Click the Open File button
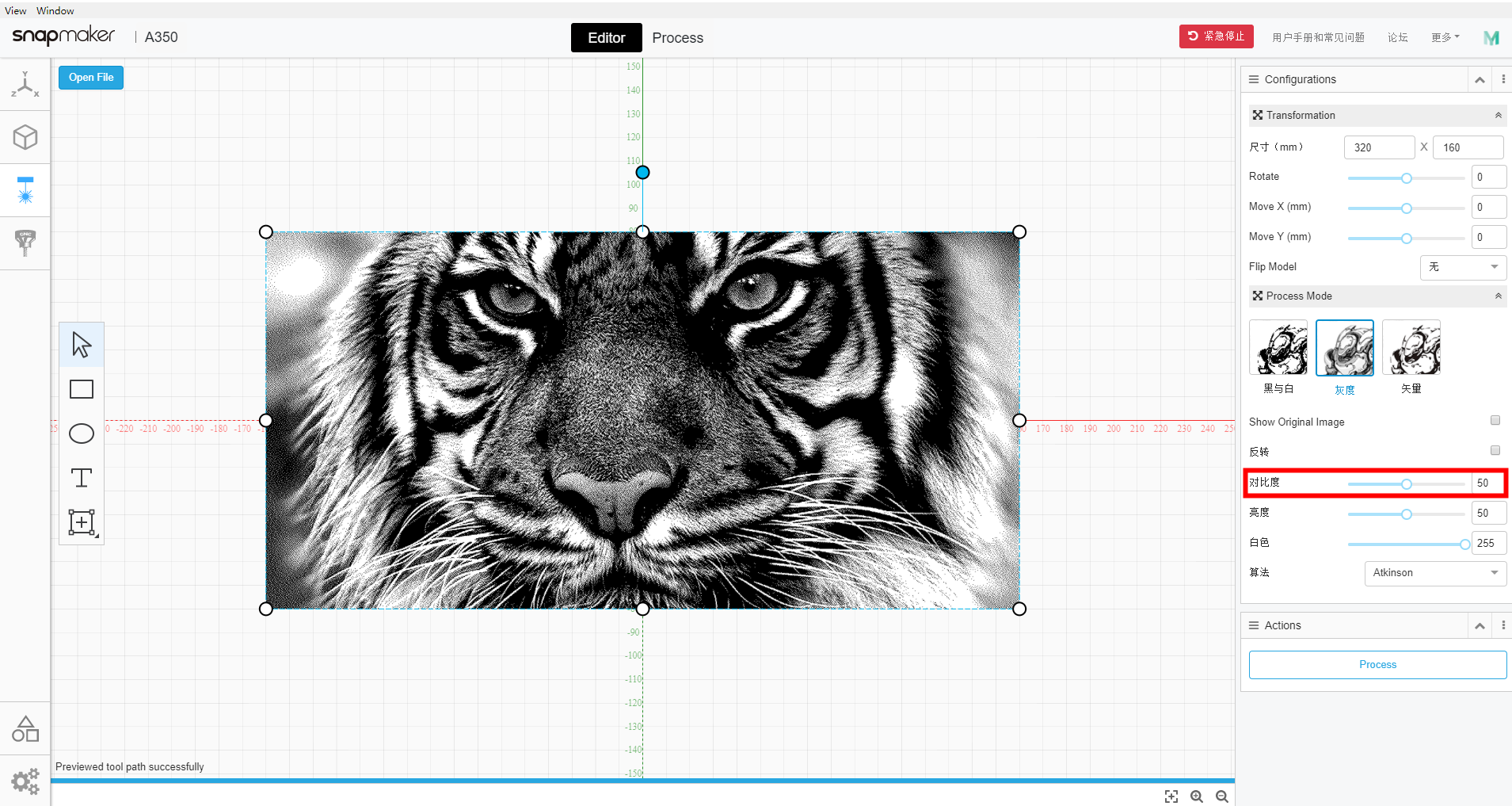 pos(91,78)
